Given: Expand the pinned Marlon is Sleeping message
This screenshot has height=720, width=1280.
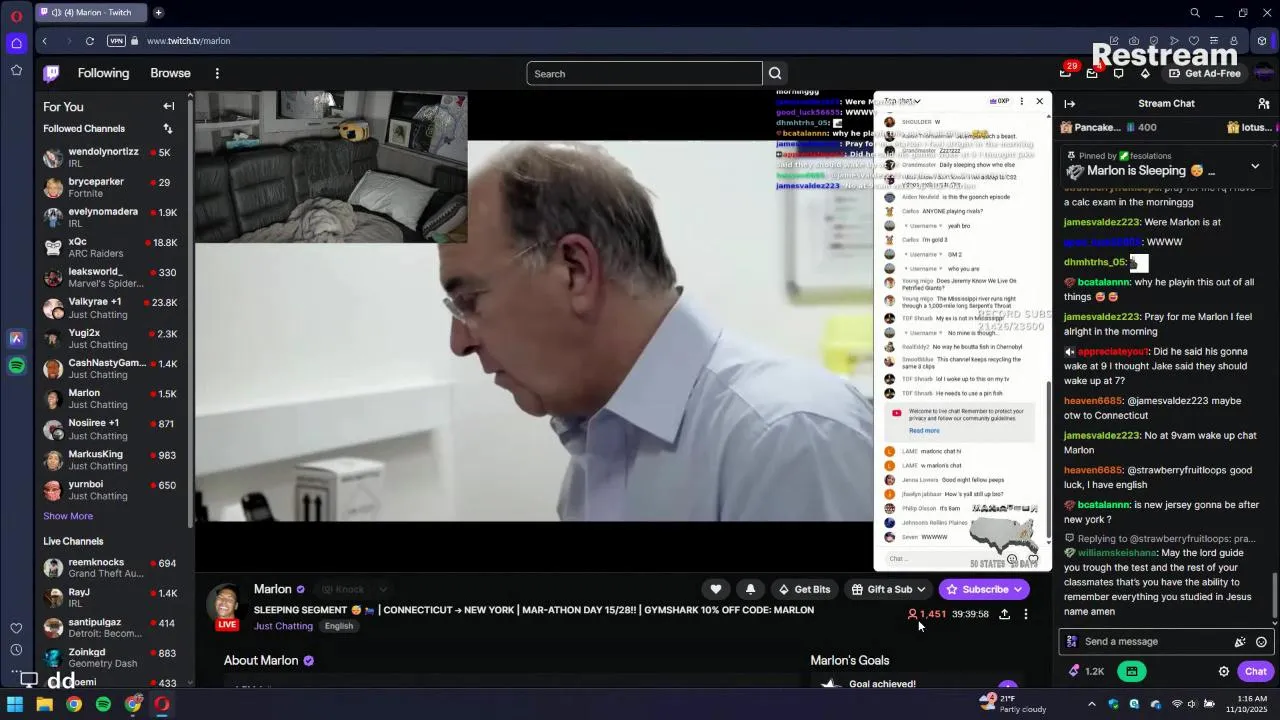Looking at the screenshot, I should point(1255,167).
